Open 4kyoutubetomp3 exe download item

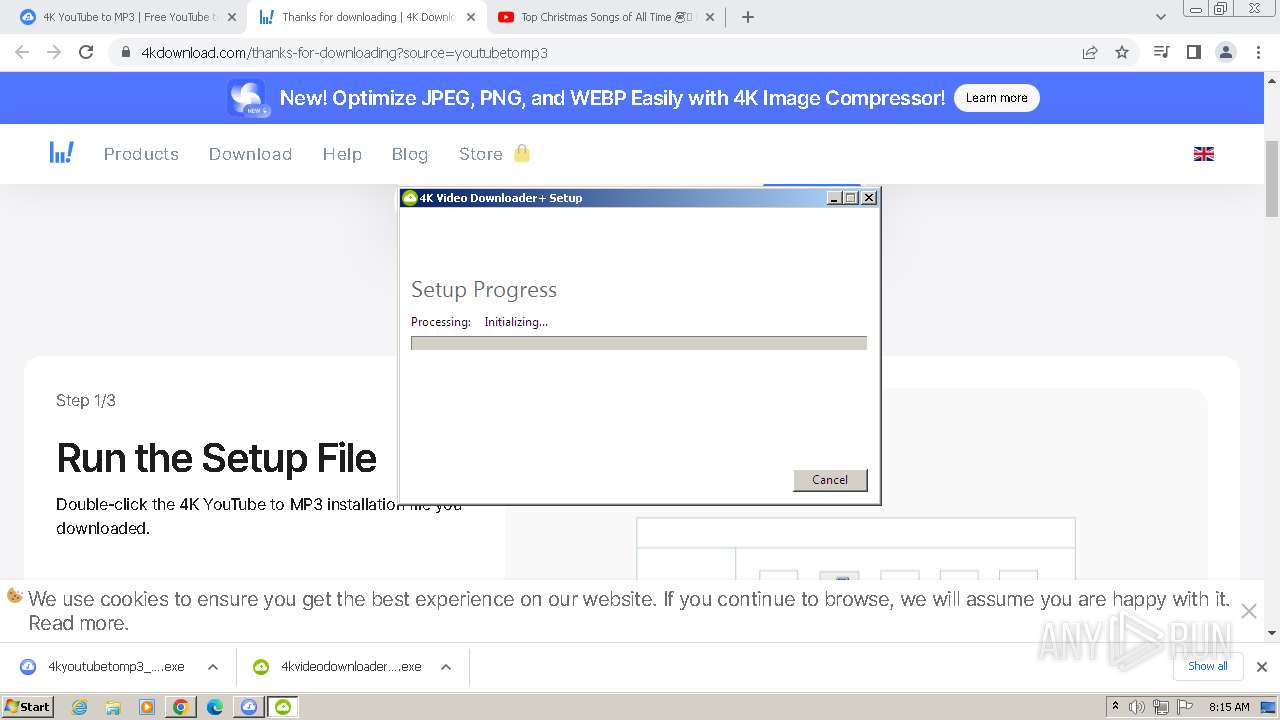(x=103, y=667)
